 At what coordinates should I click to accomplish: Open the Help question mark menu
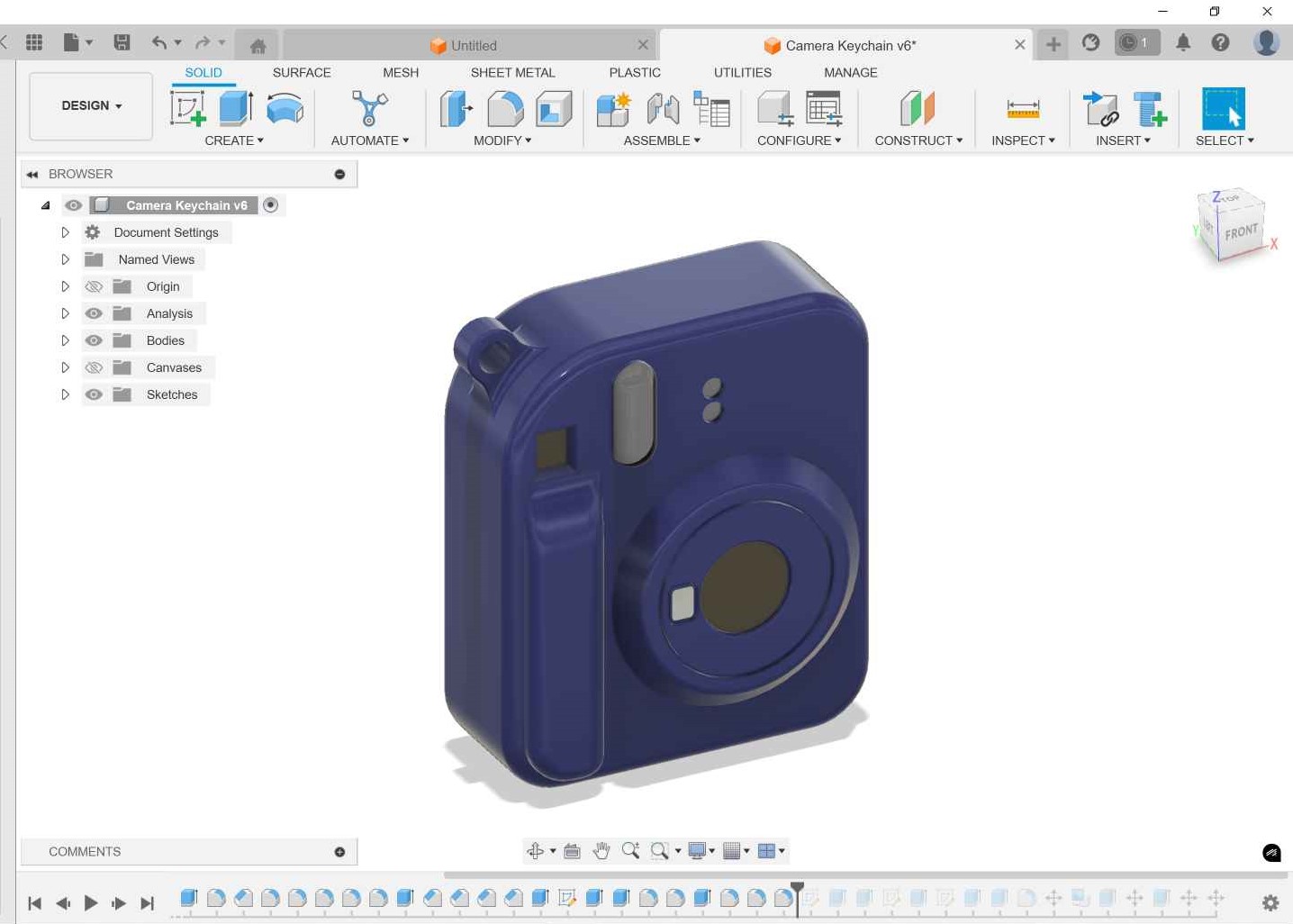tap(1220, 42)
